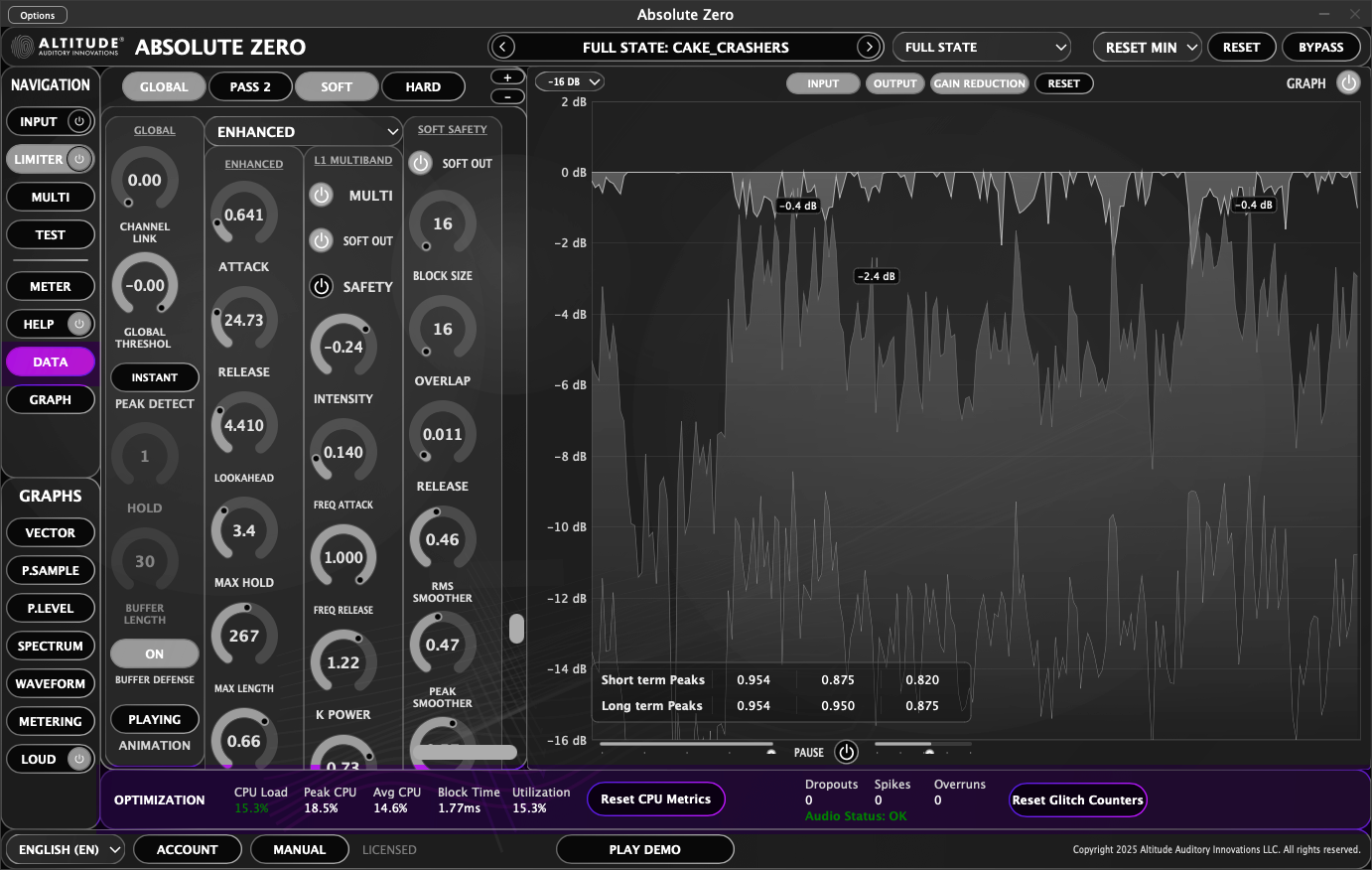
Task: Click the Altitude Auditory Innovations logo
Action: click(65, 47)
